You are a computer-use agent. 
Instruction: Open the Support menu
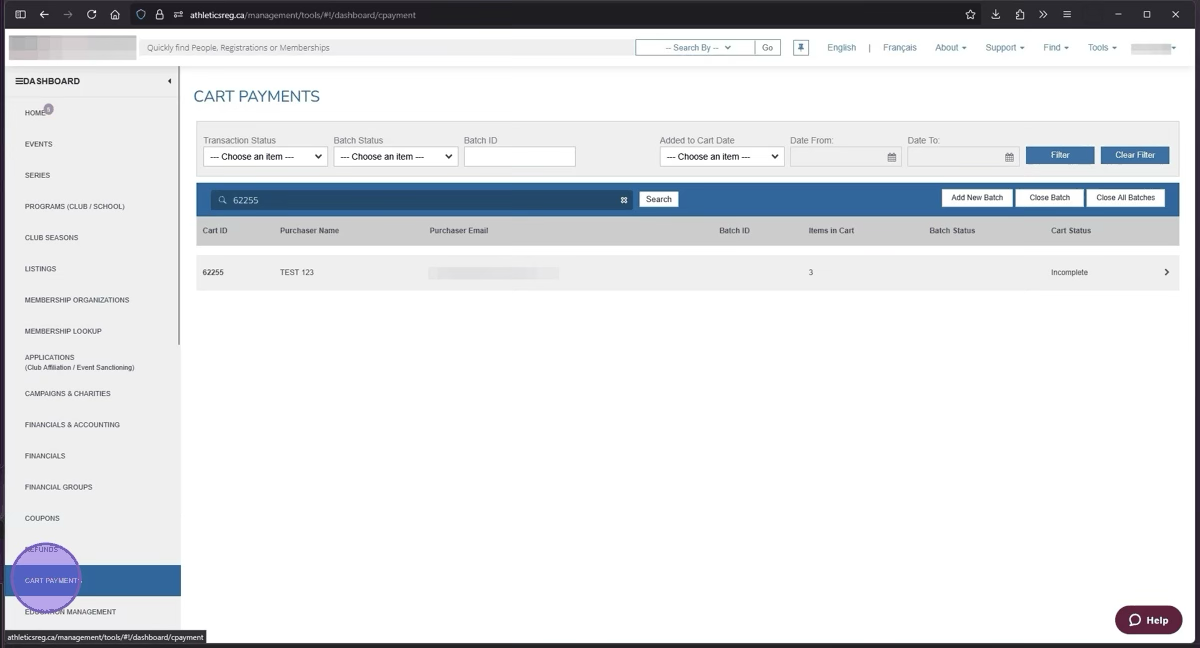click(1005, 47)
